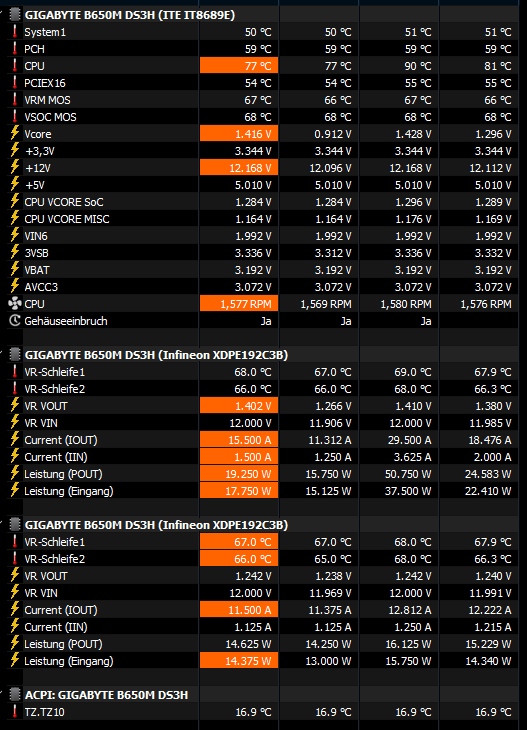
Task: Click the lightning icon beside 3VSB
Action: 15,252
